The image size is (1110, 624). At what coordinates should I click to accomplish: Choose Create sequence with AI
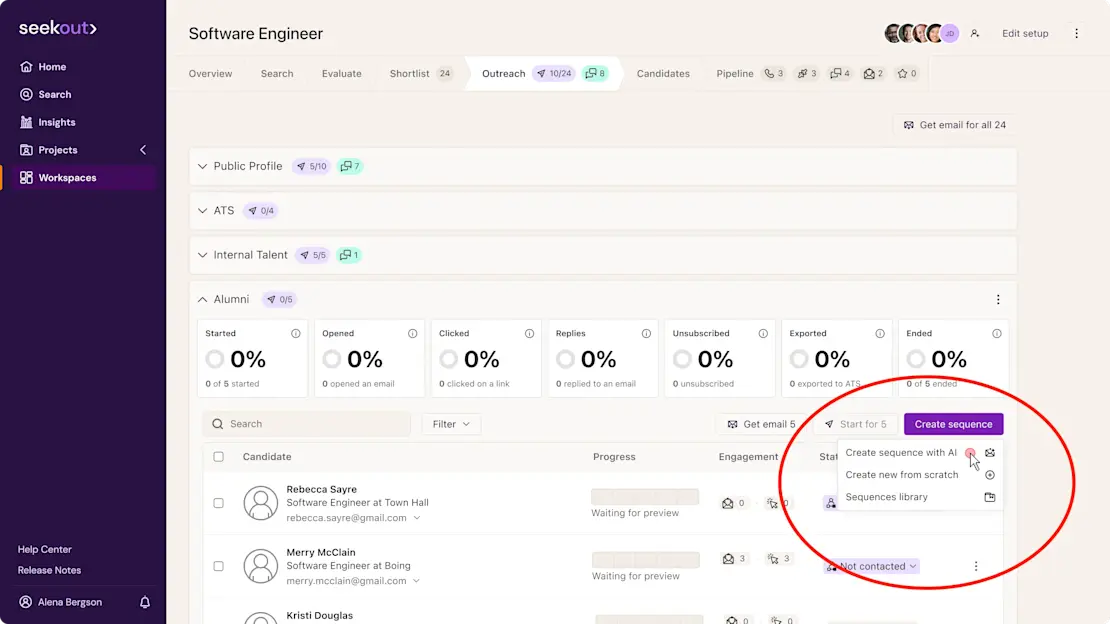click(x=920, y=453)
